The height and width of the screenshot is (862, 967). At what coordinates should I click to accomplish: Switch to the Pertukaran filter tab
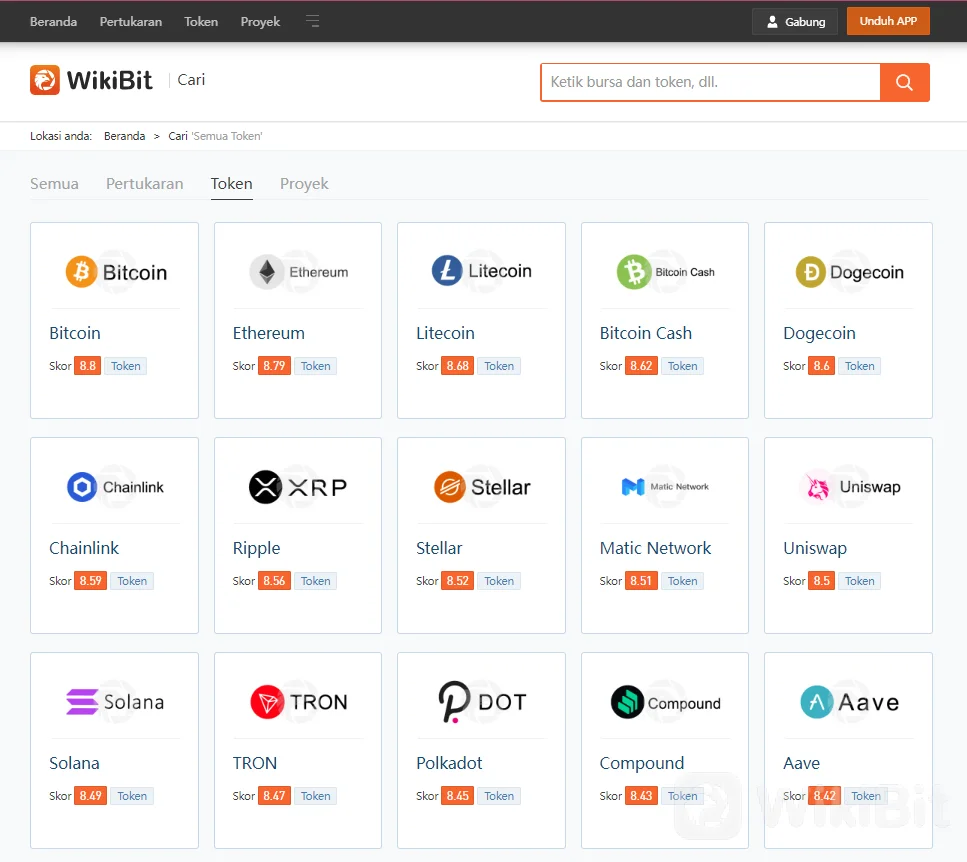coord(144,184)
